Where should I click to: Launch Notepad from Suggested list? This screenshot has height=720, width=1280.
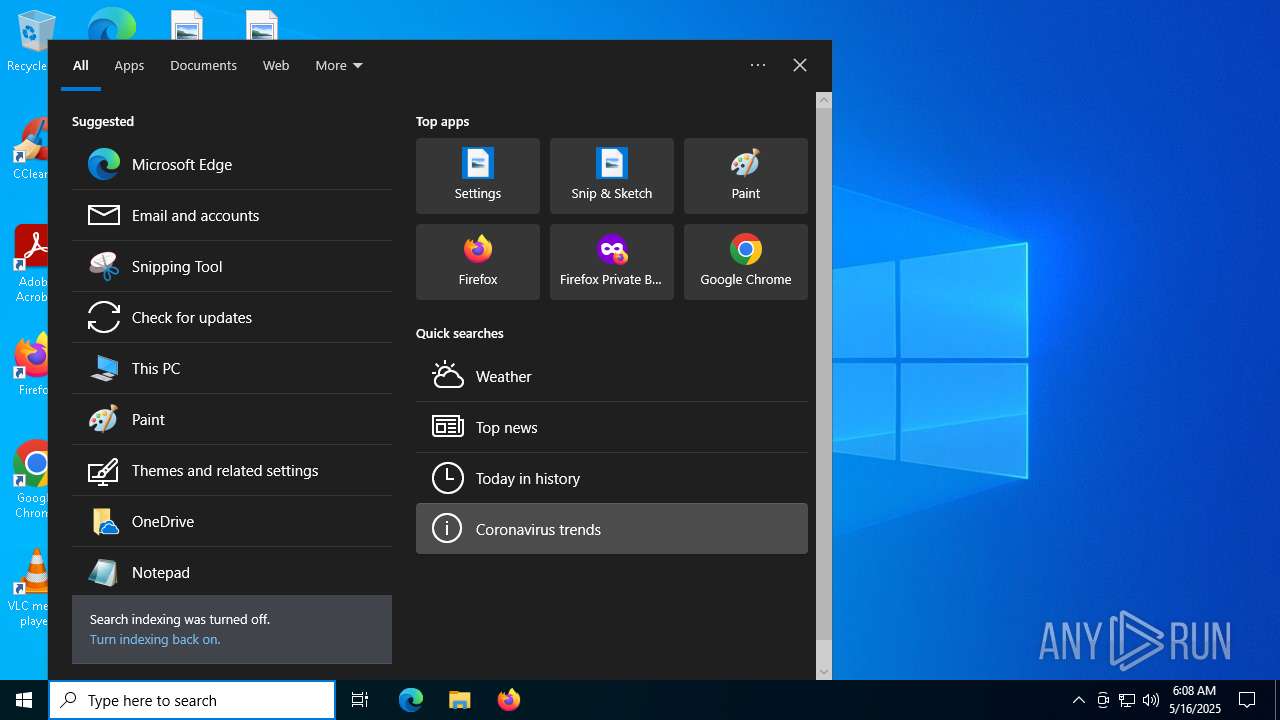point(232,572)
